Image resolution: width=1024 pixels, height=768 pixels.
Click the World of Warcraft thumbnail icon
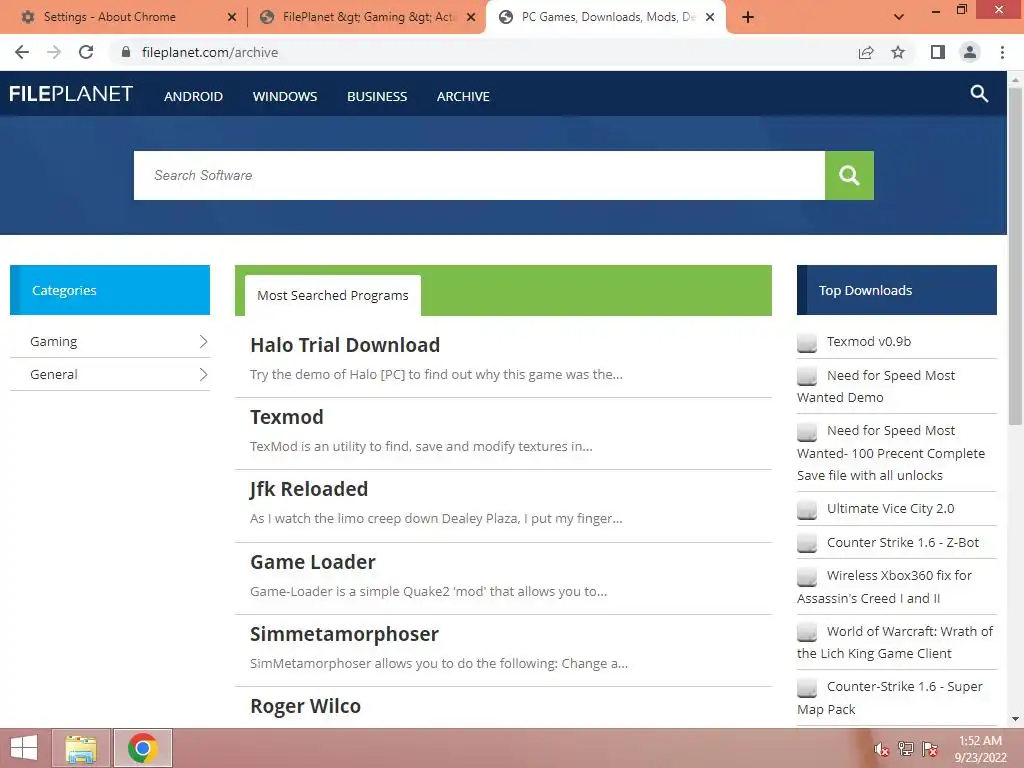pyautogui.click(x=807, y=632)
